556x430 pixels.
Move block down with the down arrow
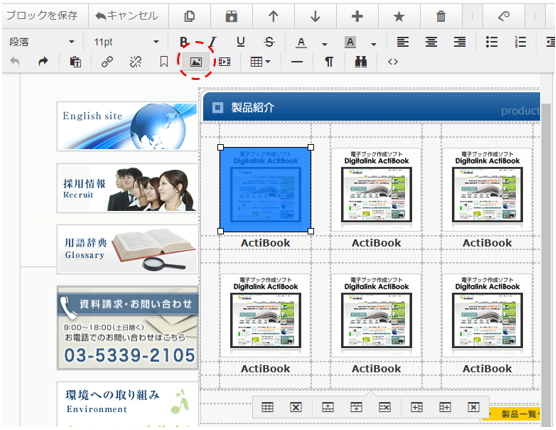point(315,16)
